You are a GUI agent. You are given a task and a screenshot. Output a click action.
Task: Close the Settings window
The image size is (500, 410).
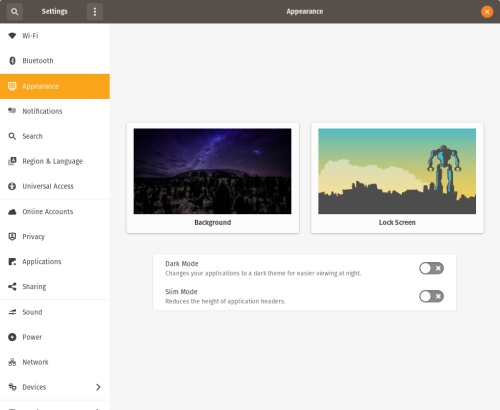point(487,12)
